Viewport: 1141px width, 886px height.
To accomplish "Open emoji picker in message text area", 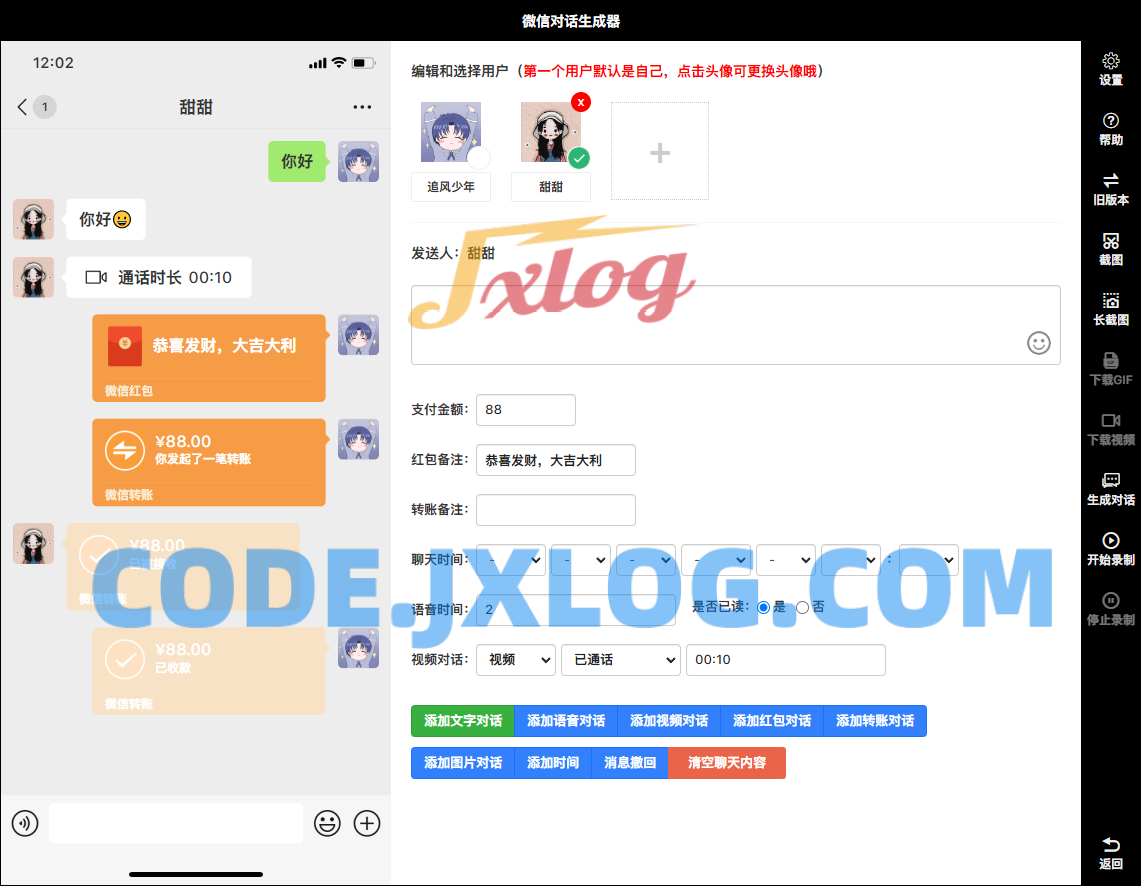I will click(1039, 343).
